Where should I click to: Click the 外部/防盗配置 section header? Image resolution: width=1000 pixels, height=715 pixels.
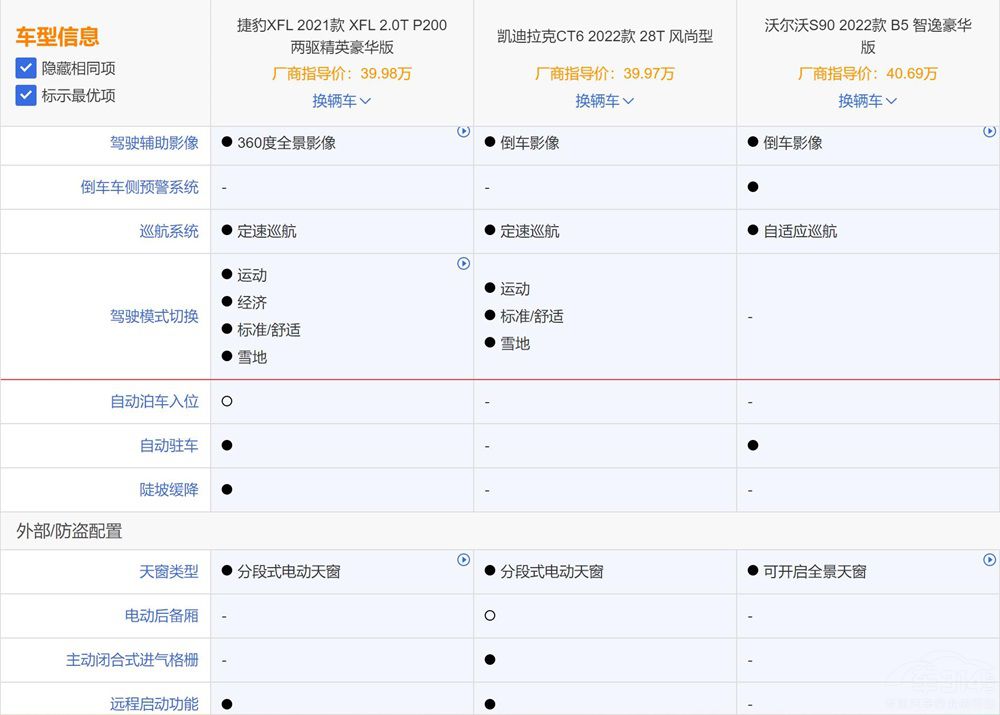click(x=69, y=531)
